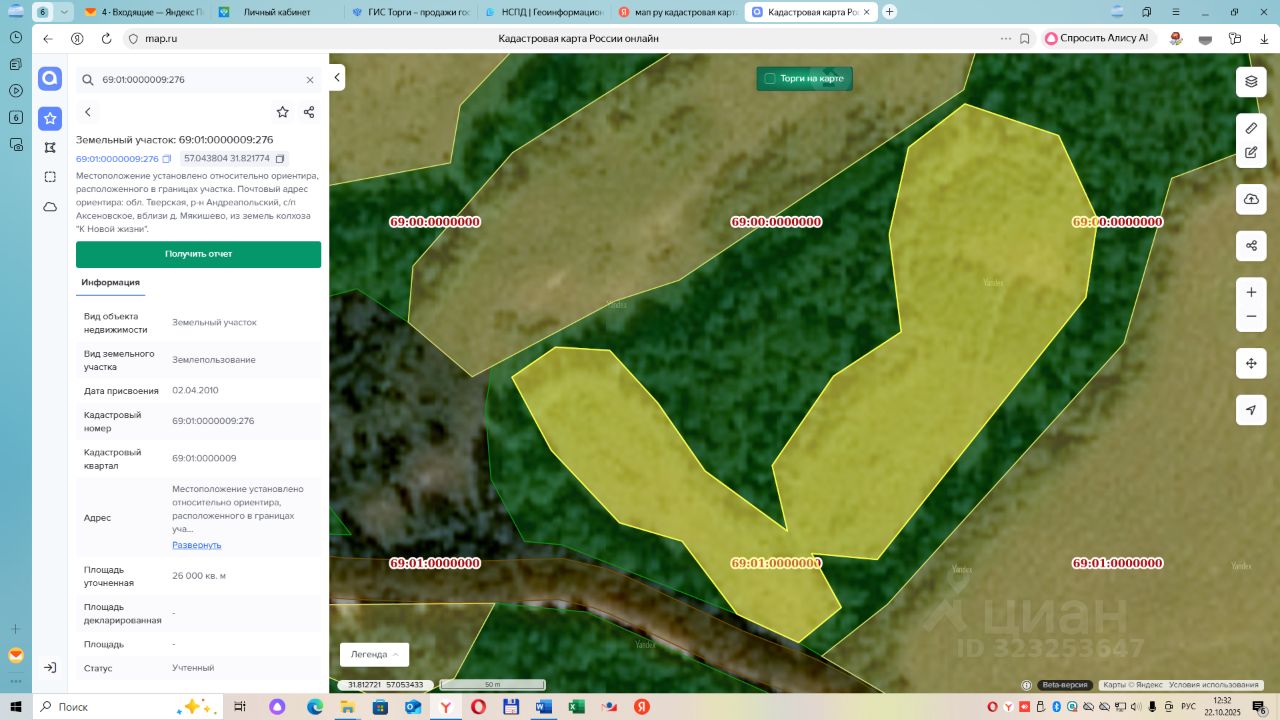The width and height of the screenshot is (1280, 720).
Task: Open Excel from the taskbar
Action: tap(576, 707)
